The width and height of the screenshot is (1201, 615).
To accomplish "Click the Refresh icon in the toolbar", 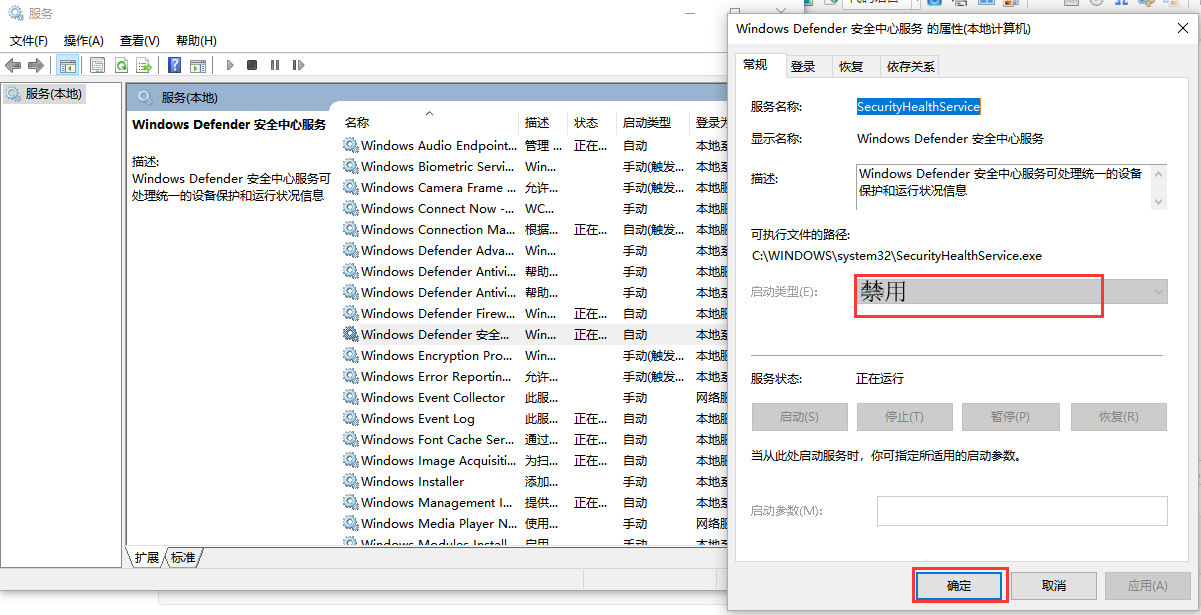I will click(x=122, y=65).
